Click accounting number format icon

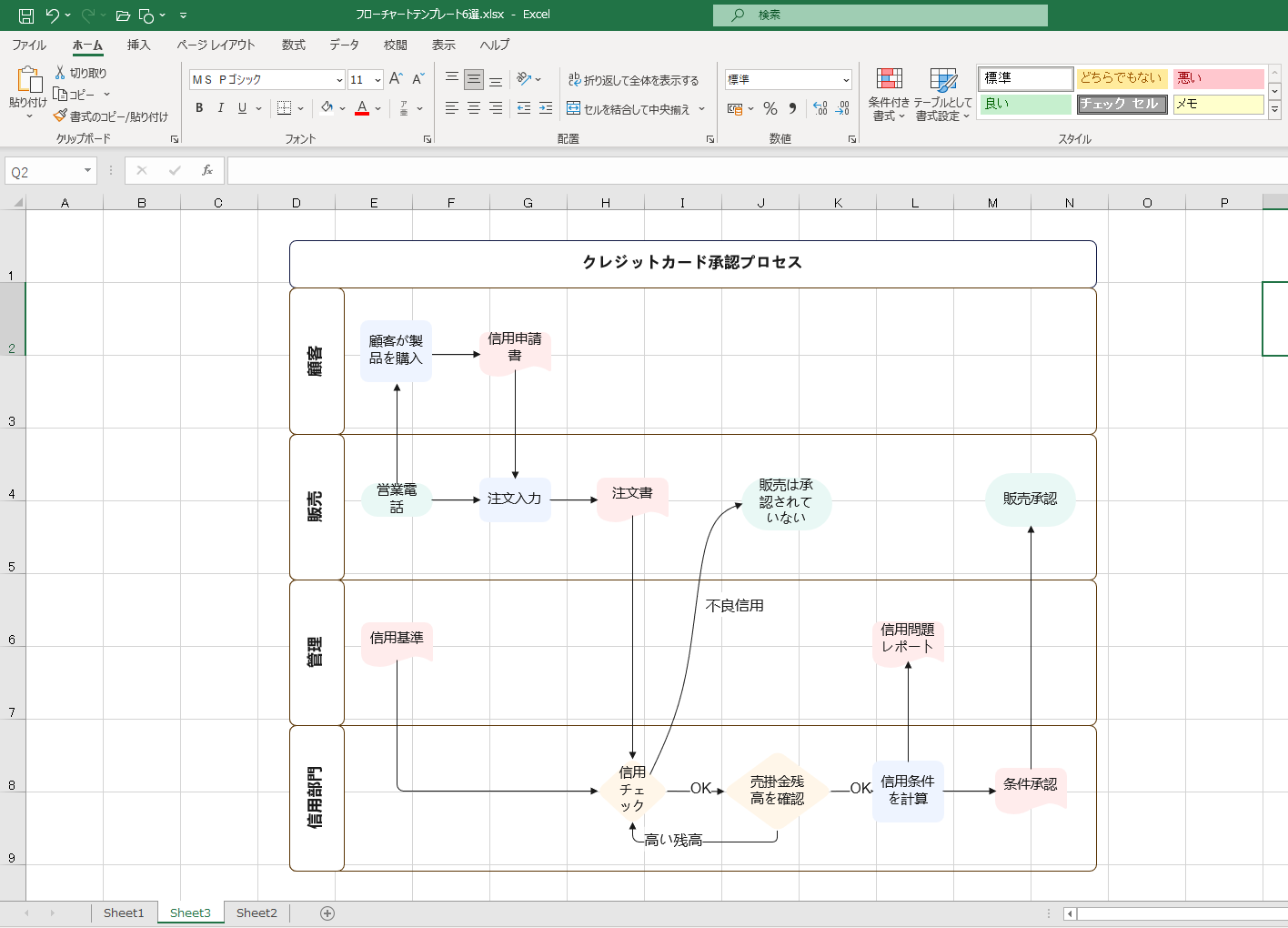point(735,108)
